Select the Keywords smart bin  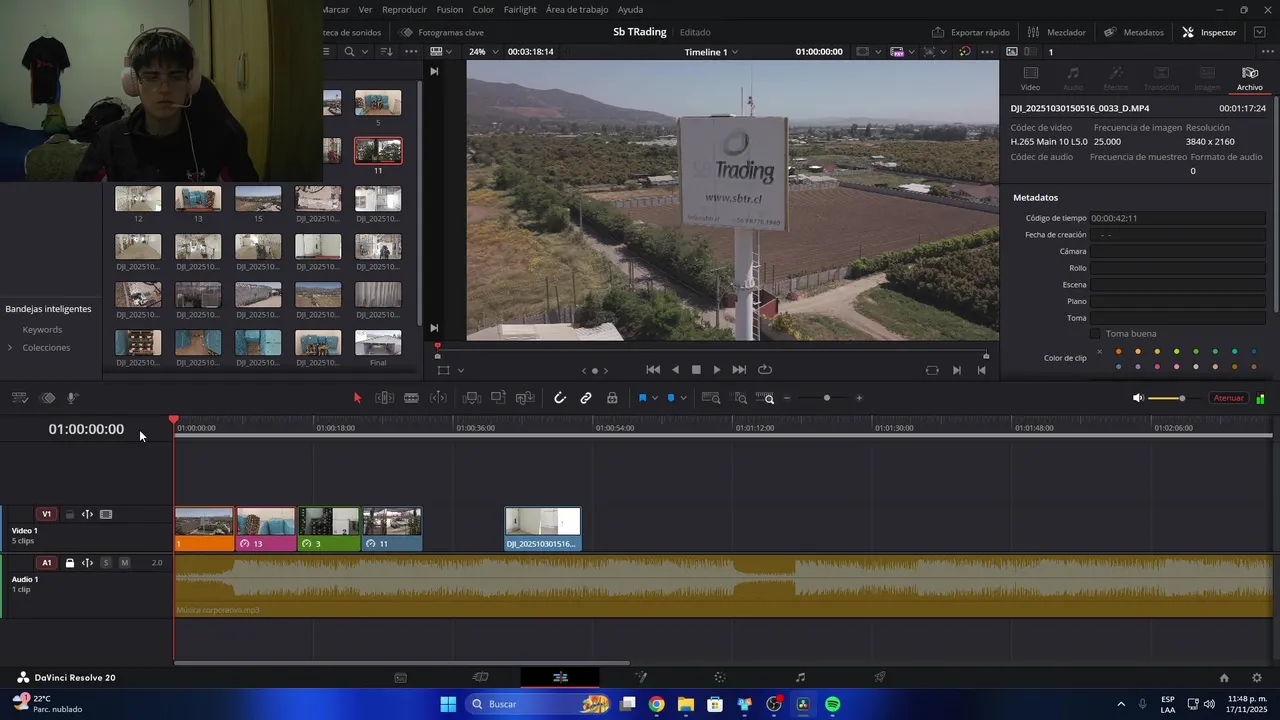click(x=42, y=330)
